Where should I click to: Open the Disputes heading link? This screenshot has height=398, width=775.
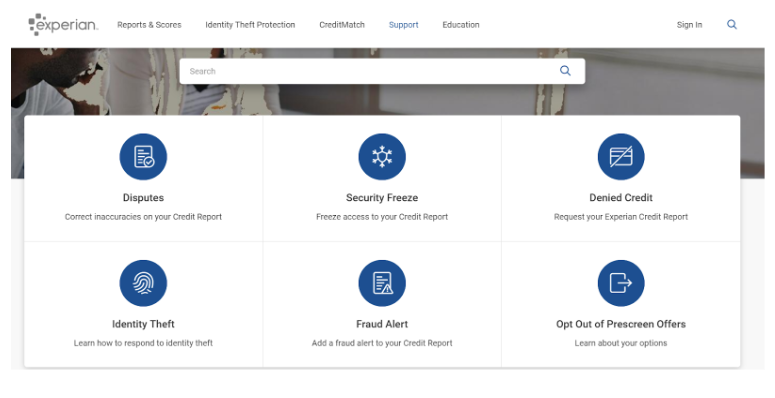click(143, 198)
